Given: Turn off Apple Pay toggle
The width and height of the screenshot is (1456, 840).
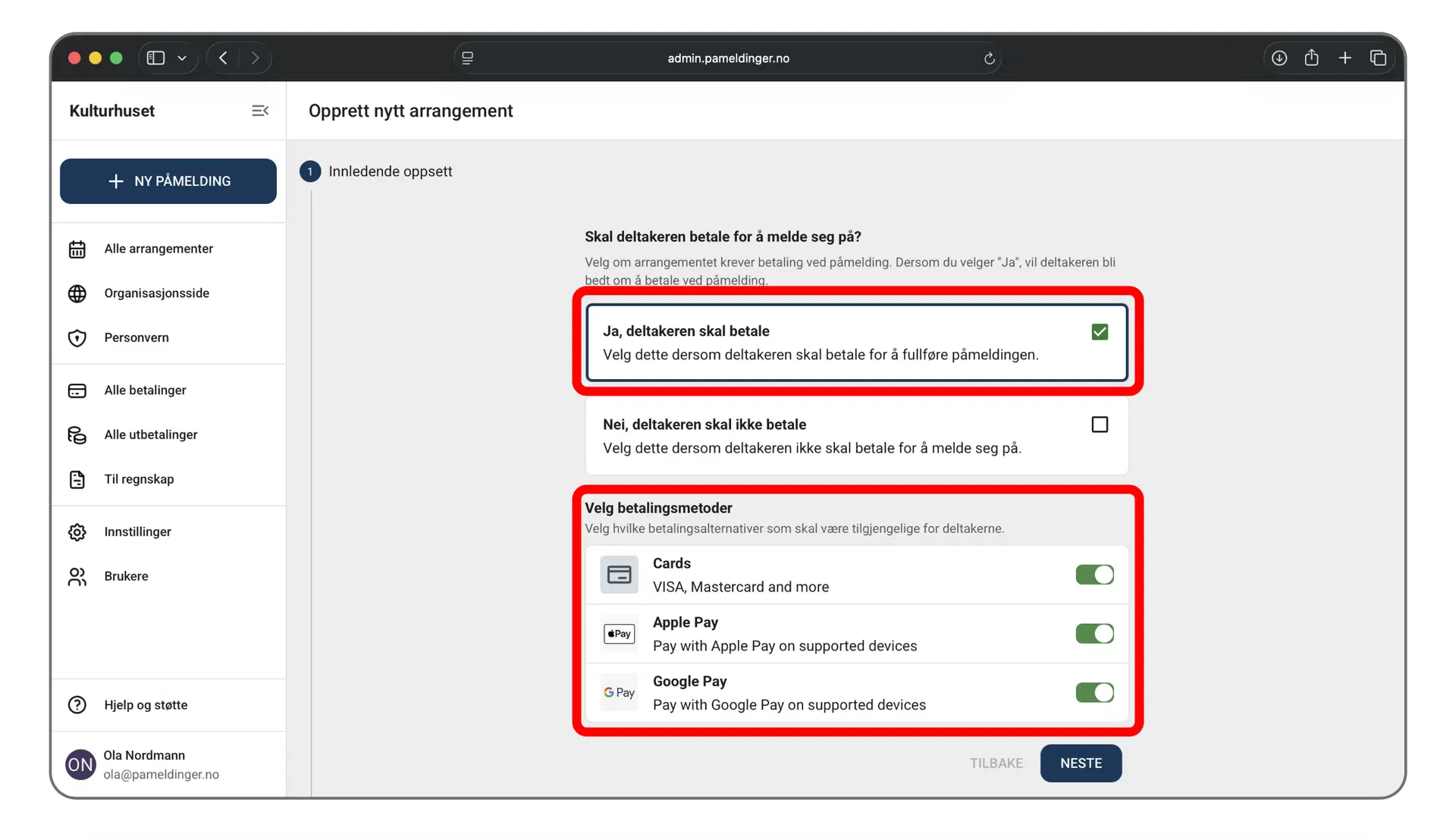Looking at the screenshot, I should (x=1094, y=634).
